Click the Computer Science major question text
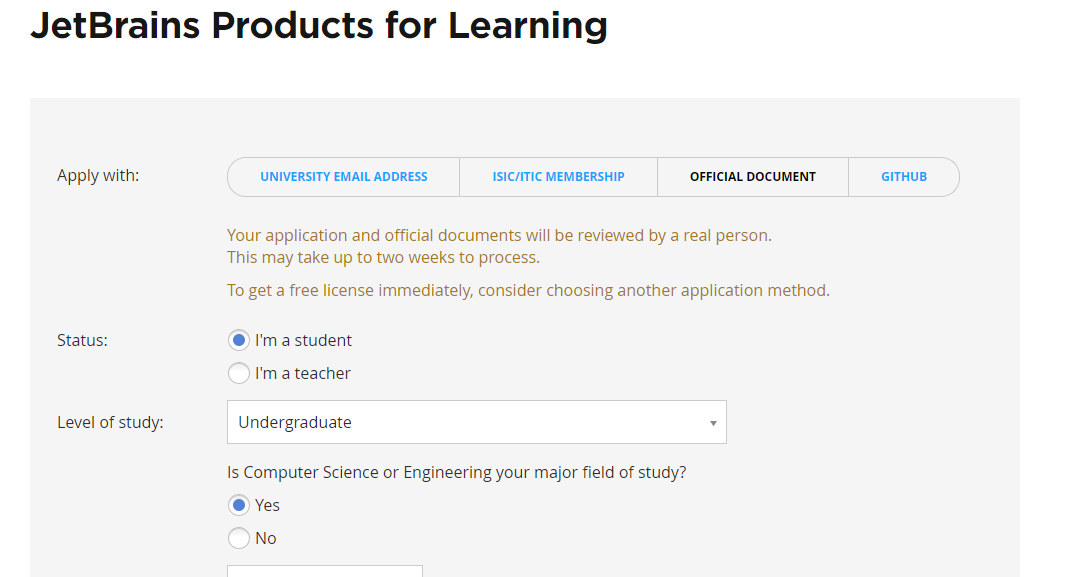Screen dimensions: 1086x577 click(x=457, y=472)
